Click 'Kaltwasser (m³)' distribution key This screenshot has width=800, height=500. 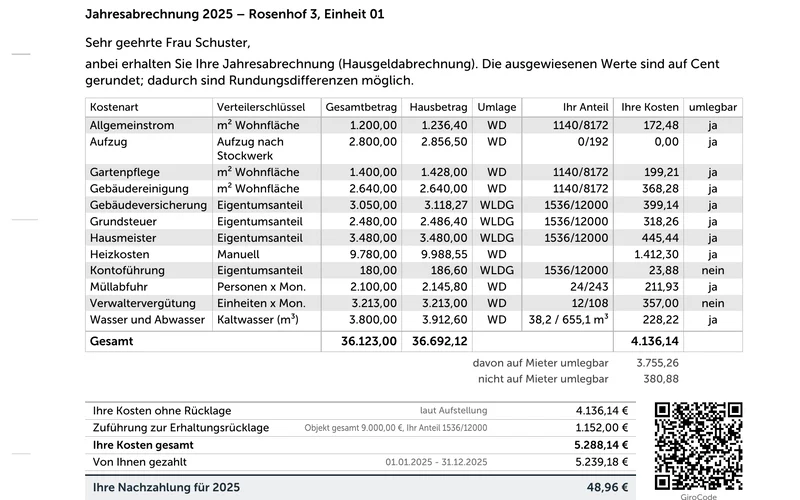258,320
